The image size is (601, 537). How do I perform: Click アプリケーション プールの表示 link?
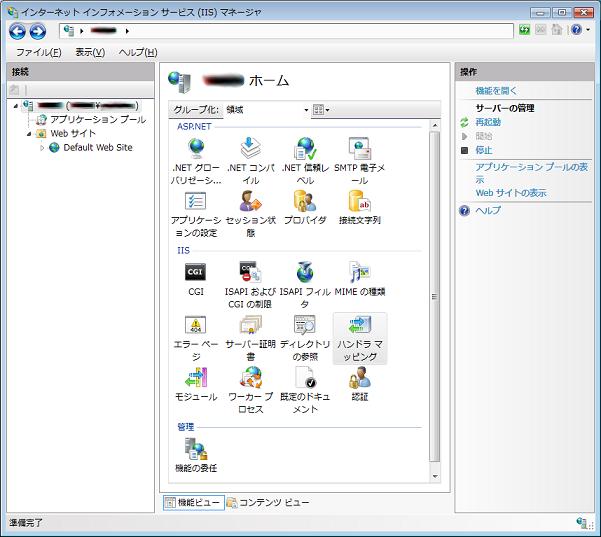pyautogui.click(x=532, y=173)
